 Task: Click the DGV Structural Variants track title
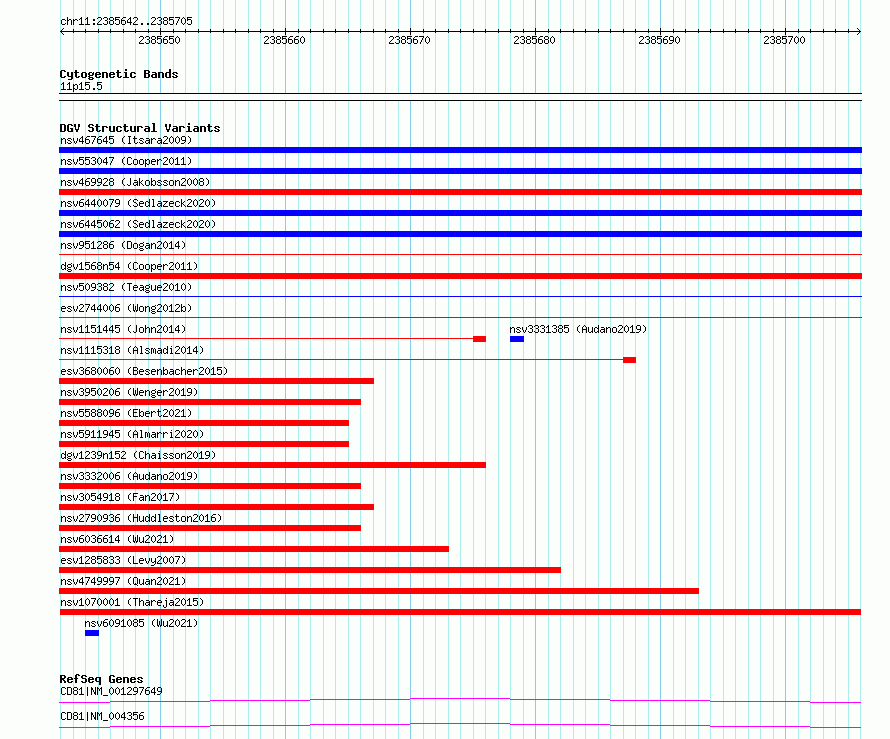(x=140, y=128)
